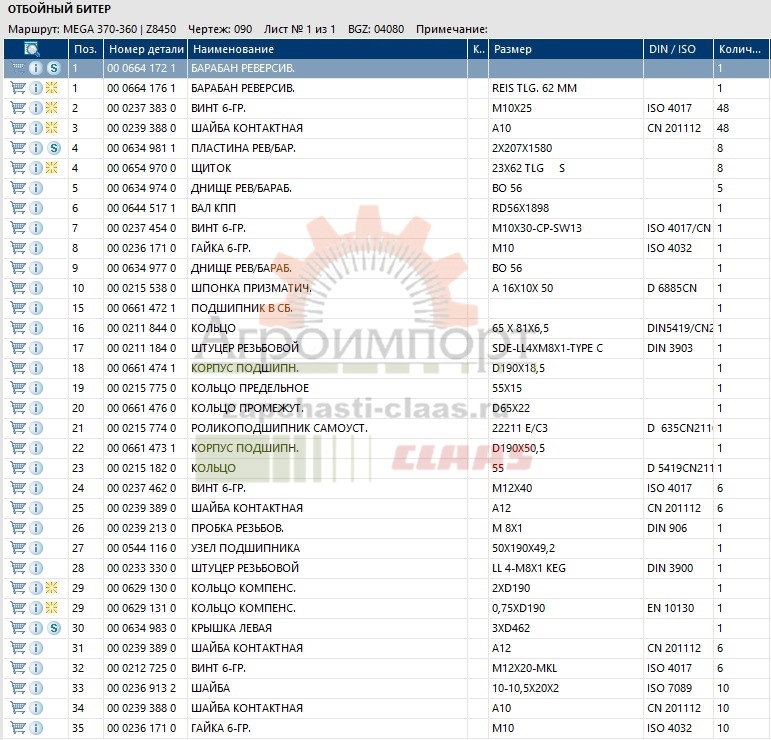Add part 00 0236 913 2 ШАЙБА to cart
This screenshot has width=771, height=740.
(18, 688)
